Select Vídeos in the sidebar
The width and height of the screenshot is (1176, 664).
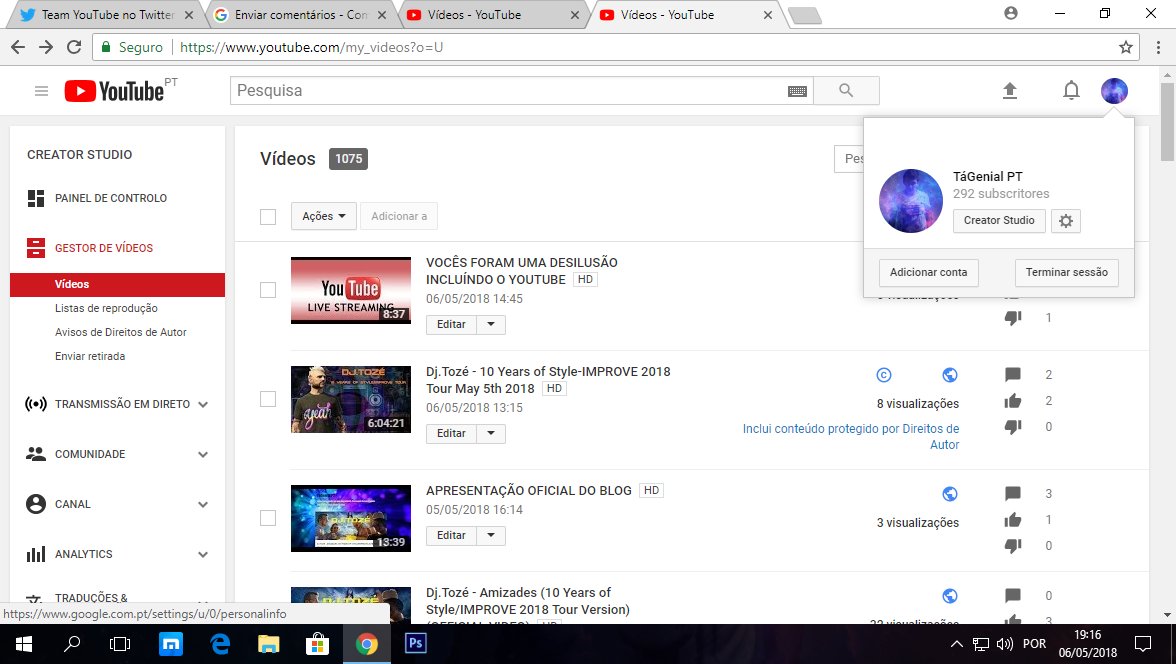[117, 284]
